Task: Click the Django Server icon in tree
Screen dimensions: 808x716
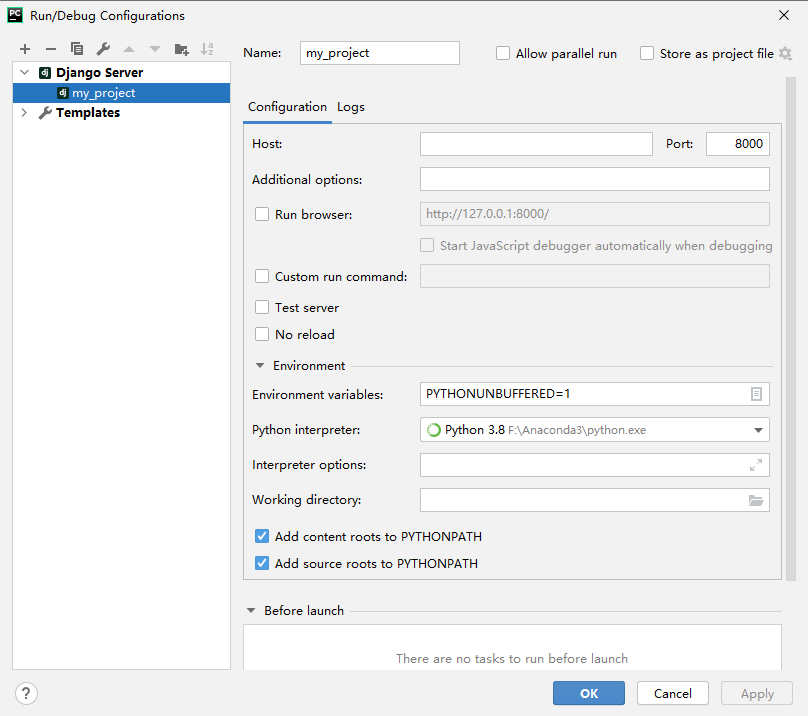Action: pos(45,73)
